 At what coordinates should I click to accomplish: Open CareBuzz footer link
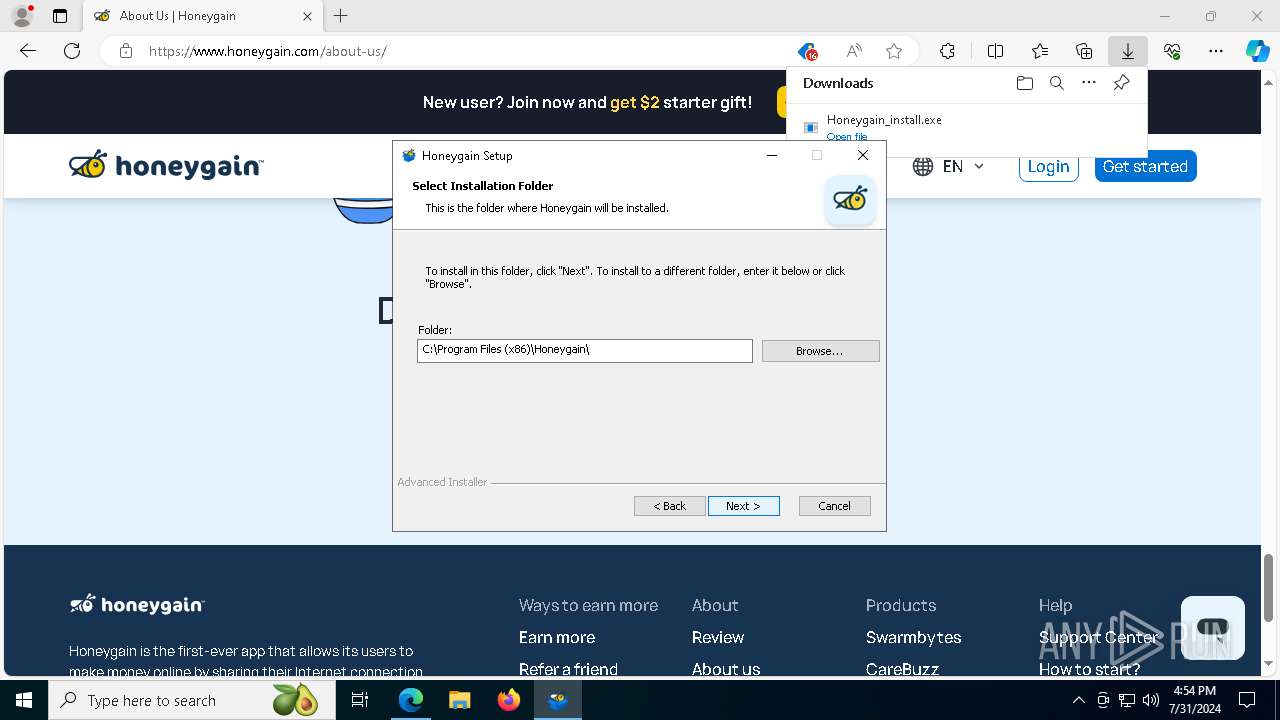902,669
